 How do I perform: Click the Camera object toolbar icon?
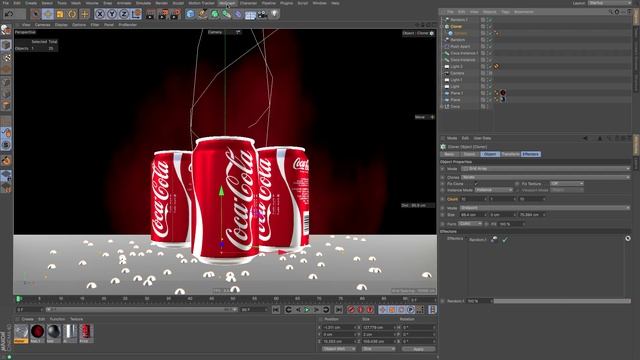click(x=262, y=15)
